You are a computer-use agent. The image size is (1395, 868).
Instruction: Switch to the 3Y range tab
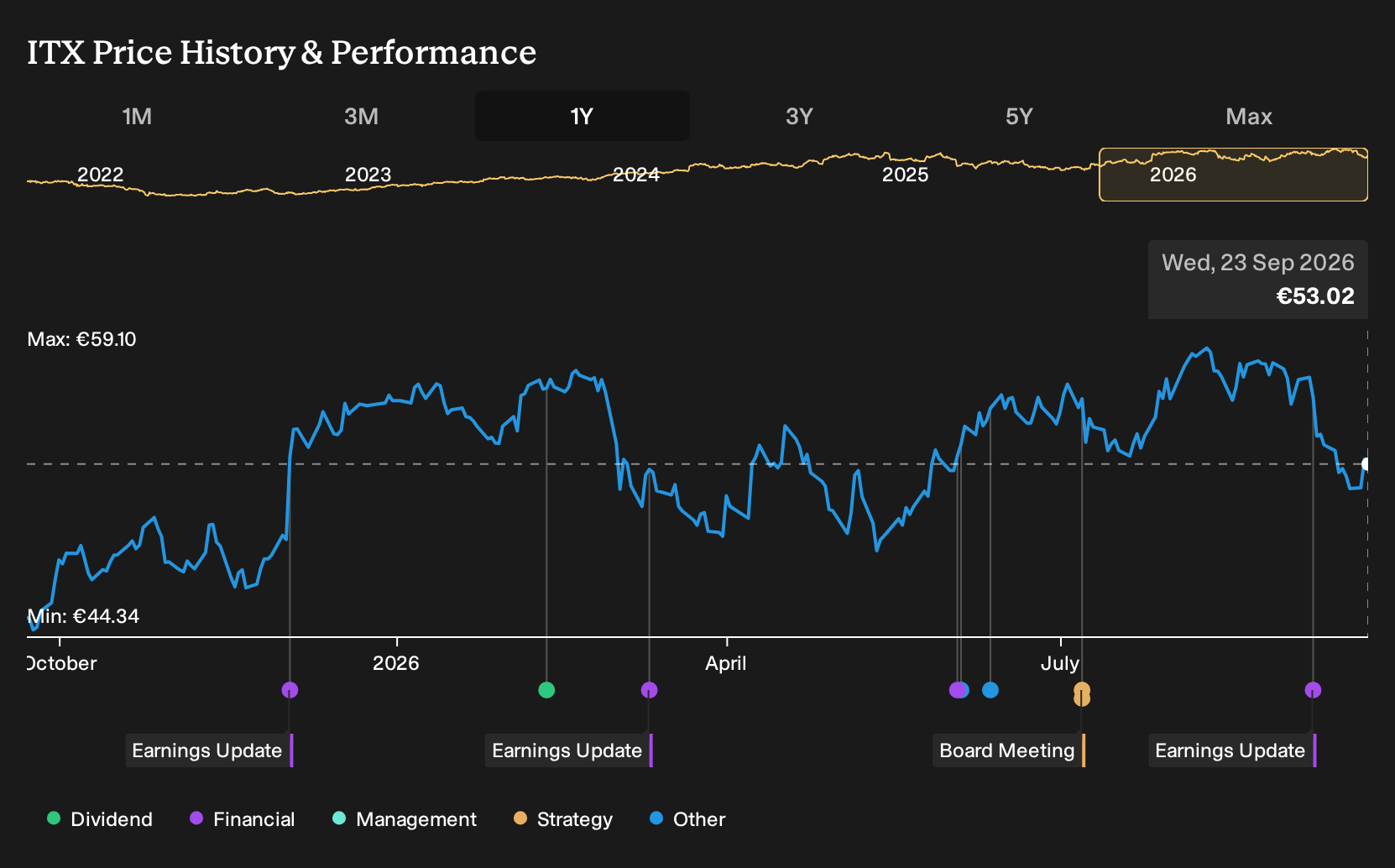point(799,116)
